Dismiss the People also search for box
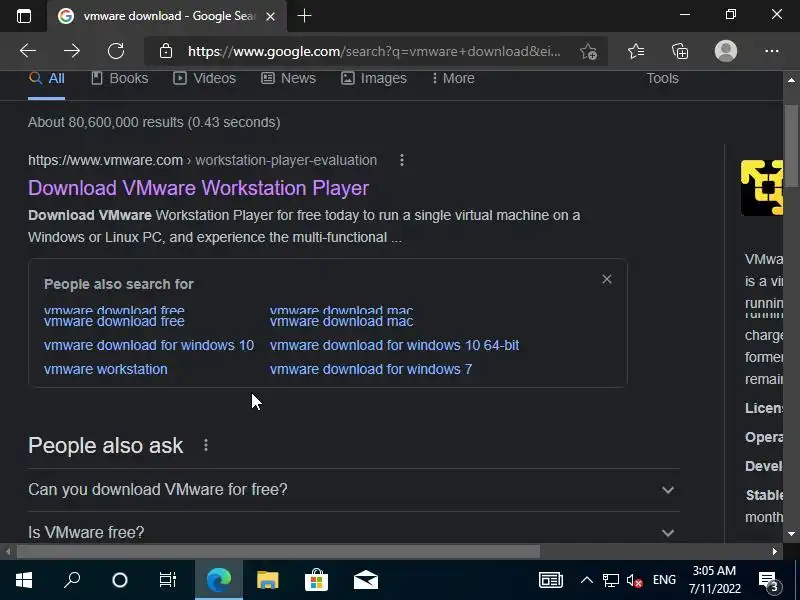800x600 pixels. 607,279
